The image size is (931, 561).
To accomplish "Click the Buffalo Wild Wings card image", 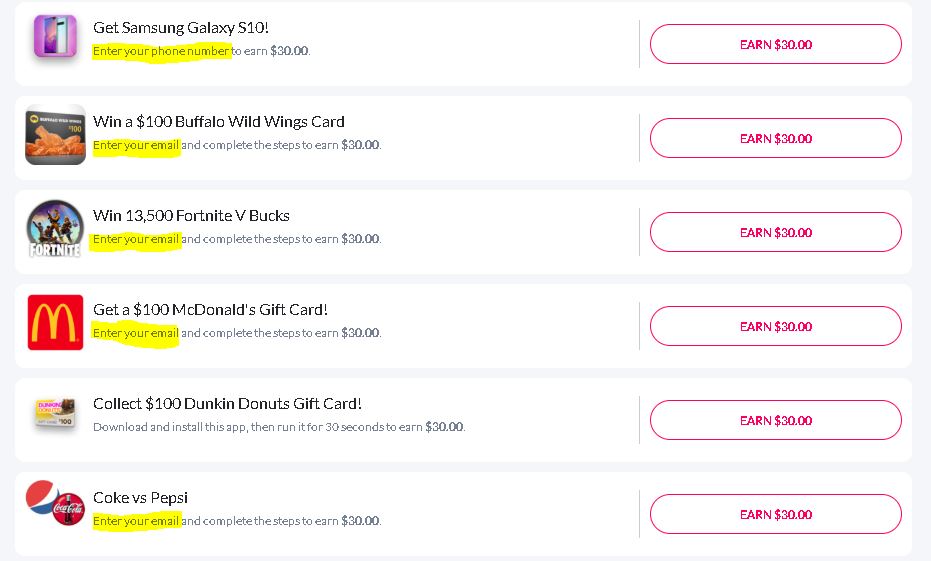I will [x=55, y=134].
